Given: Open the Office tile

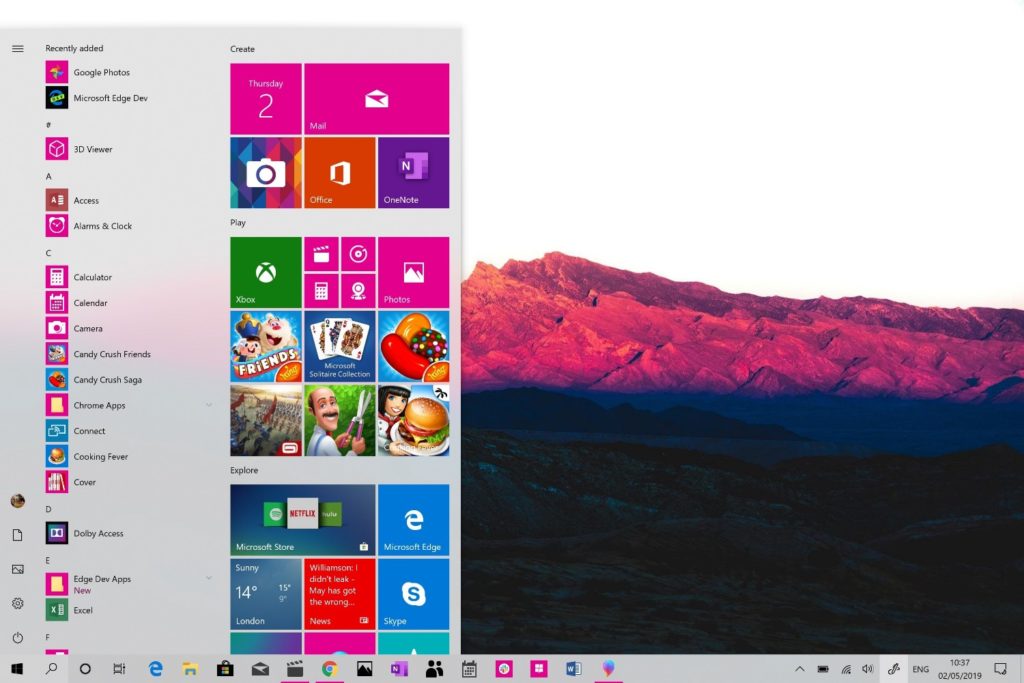Looking at the screenshot, I should click(x=339, y=172).
